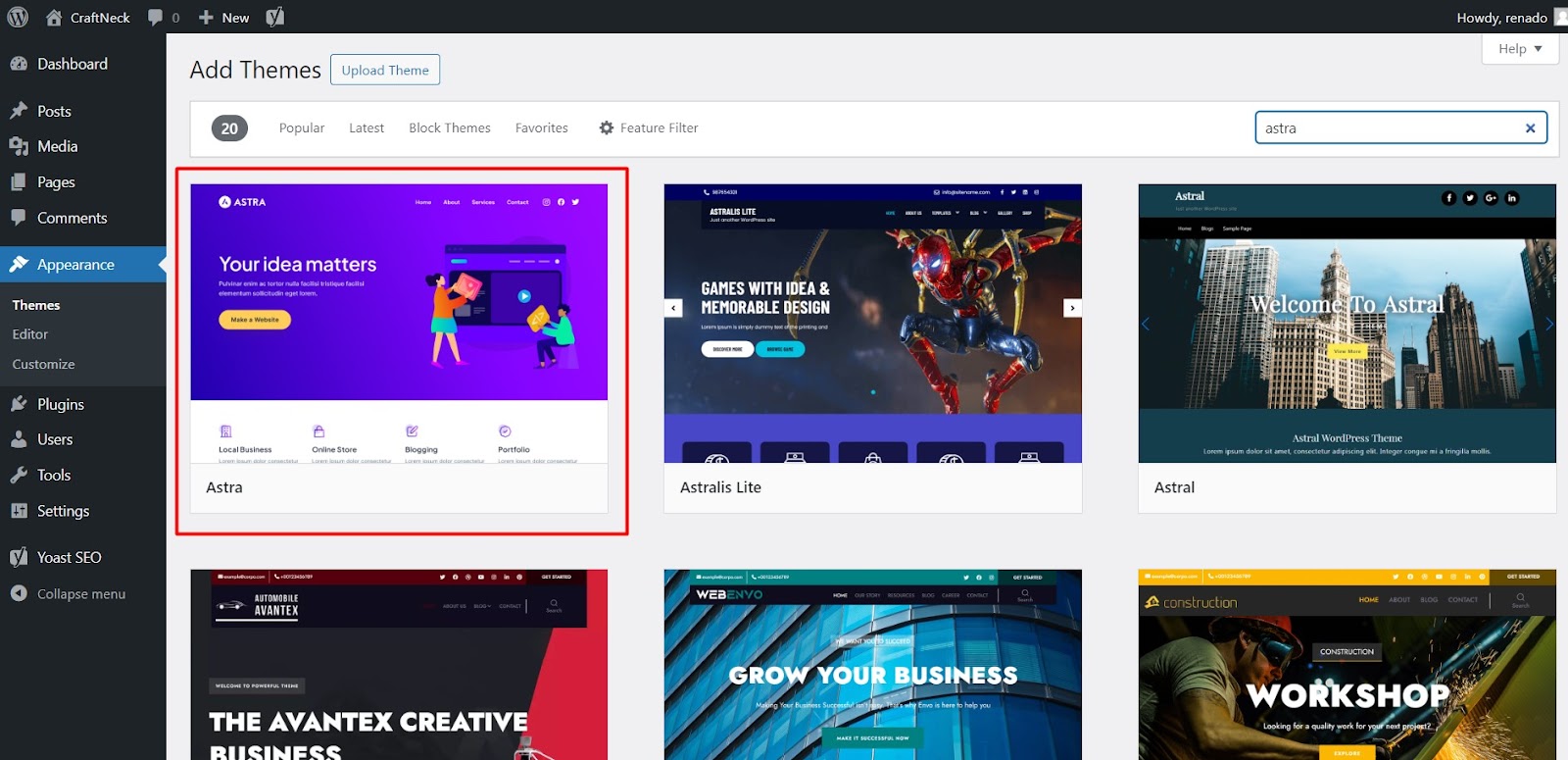Click New in the admin bar

pyautogui.click(x=235, y=18)
